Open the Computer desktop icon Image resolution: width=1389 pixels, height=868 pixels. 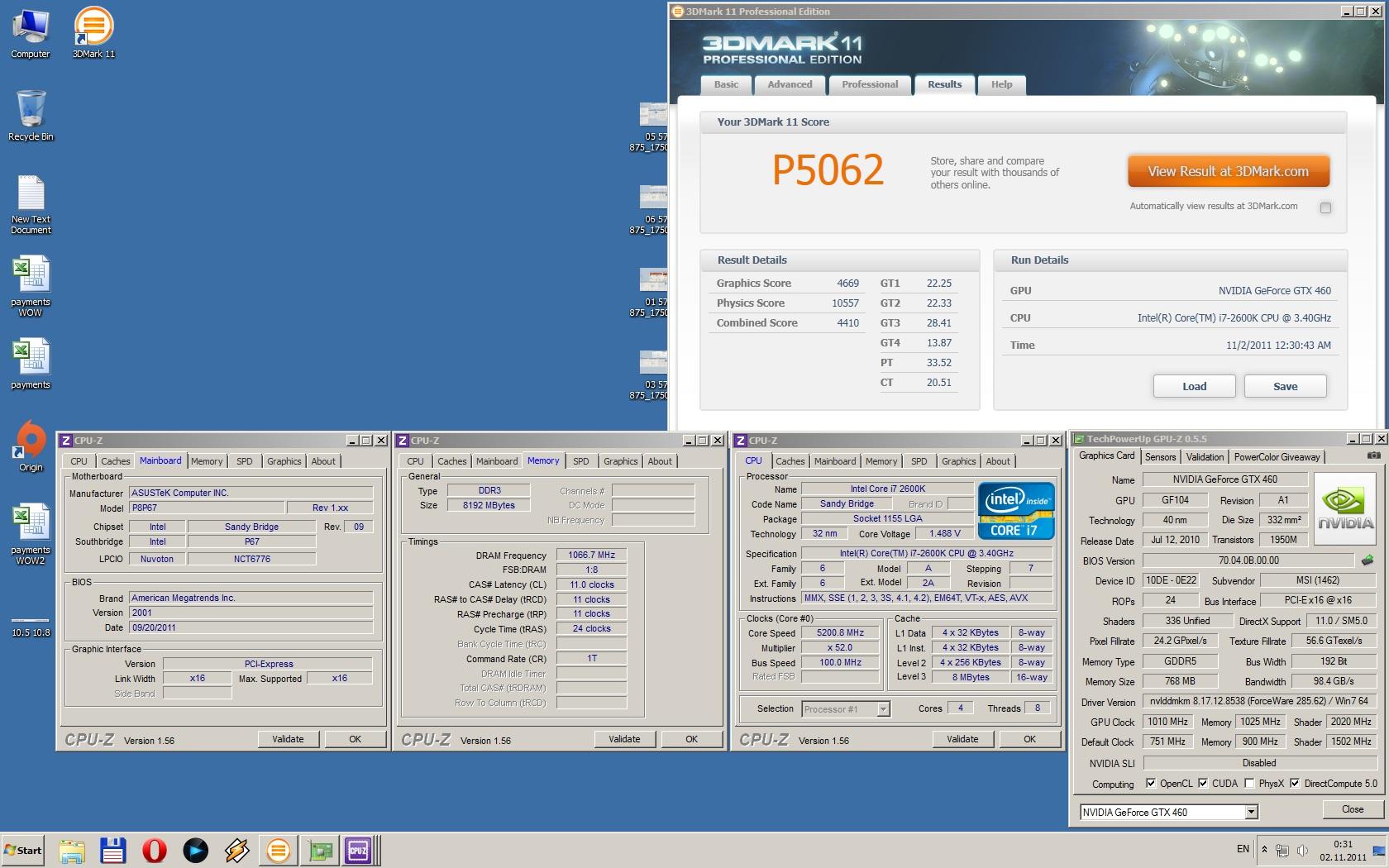pos(31,33)
